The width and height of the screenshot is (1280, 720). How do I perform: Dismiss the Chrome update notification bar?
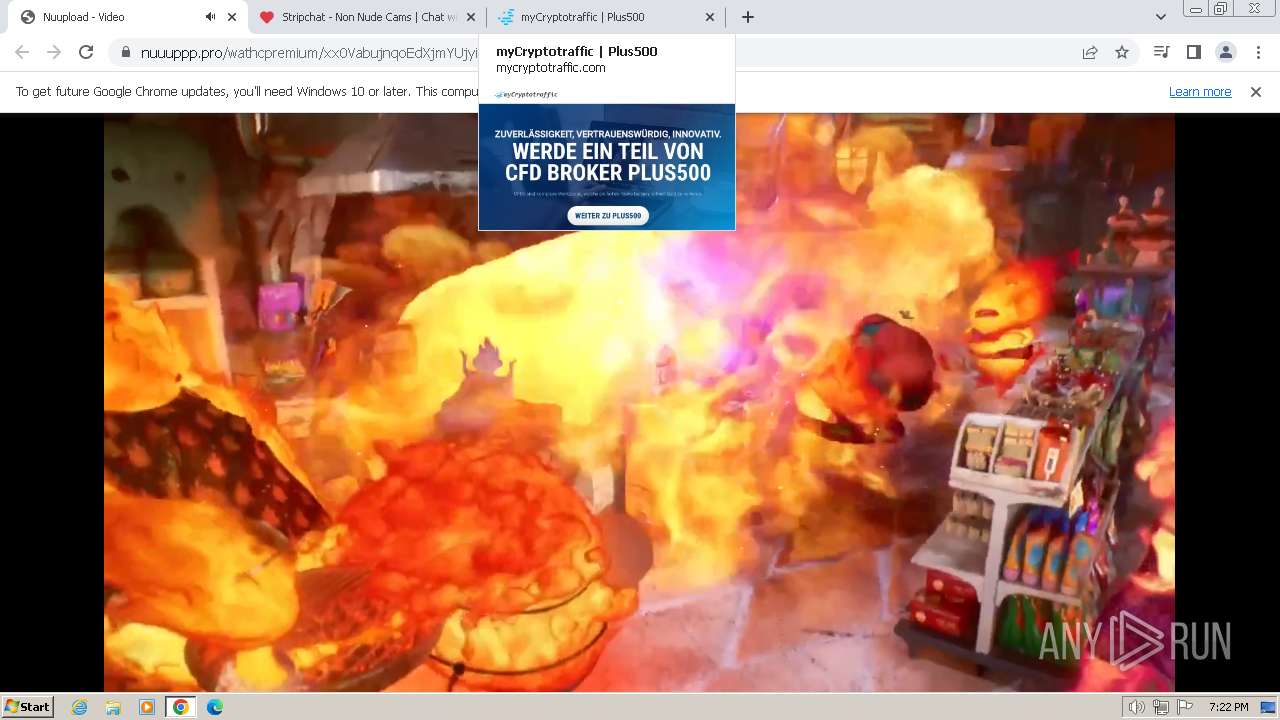1256,92
